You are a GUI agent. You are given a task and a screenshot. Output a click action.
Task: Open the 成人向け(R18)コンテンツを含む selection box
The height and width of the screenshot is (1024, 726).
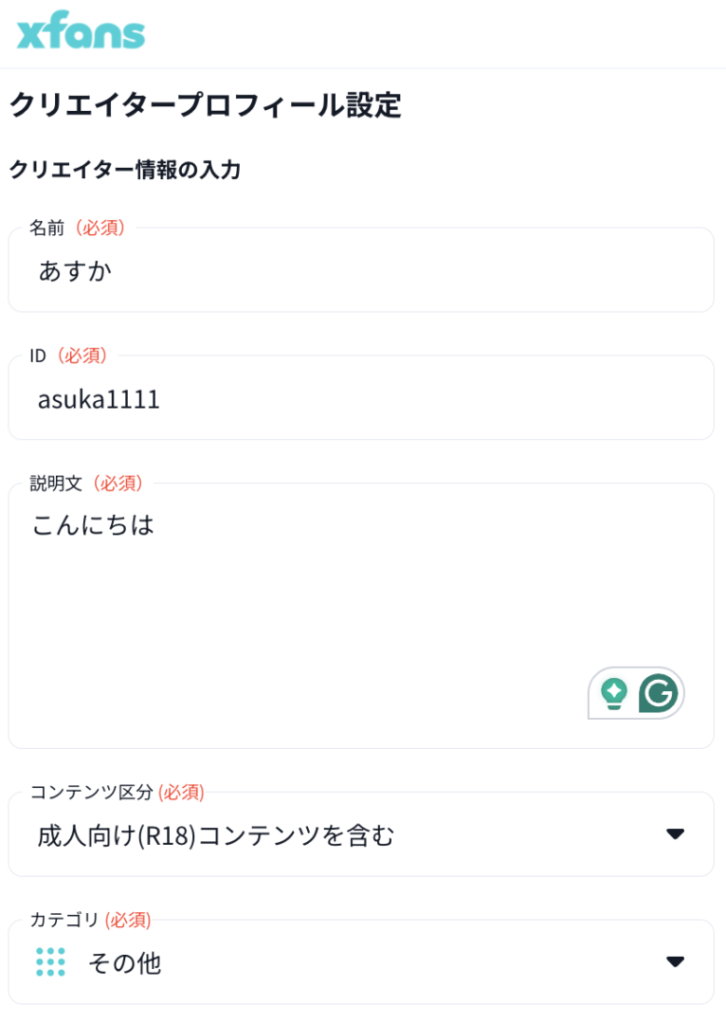point(300,835)
